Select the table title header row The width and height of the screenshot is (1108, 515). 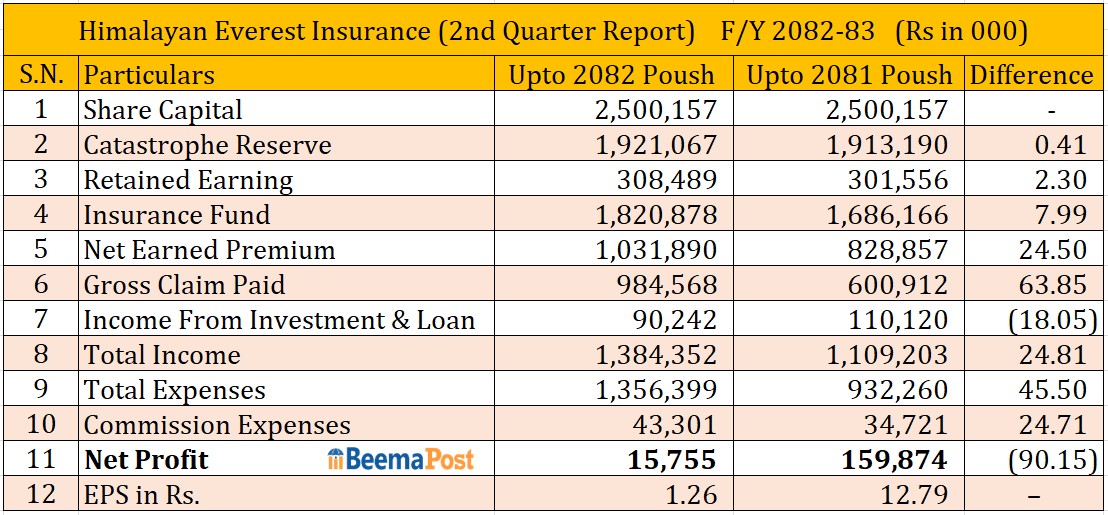pyautogui.click(x=553, y=32)
